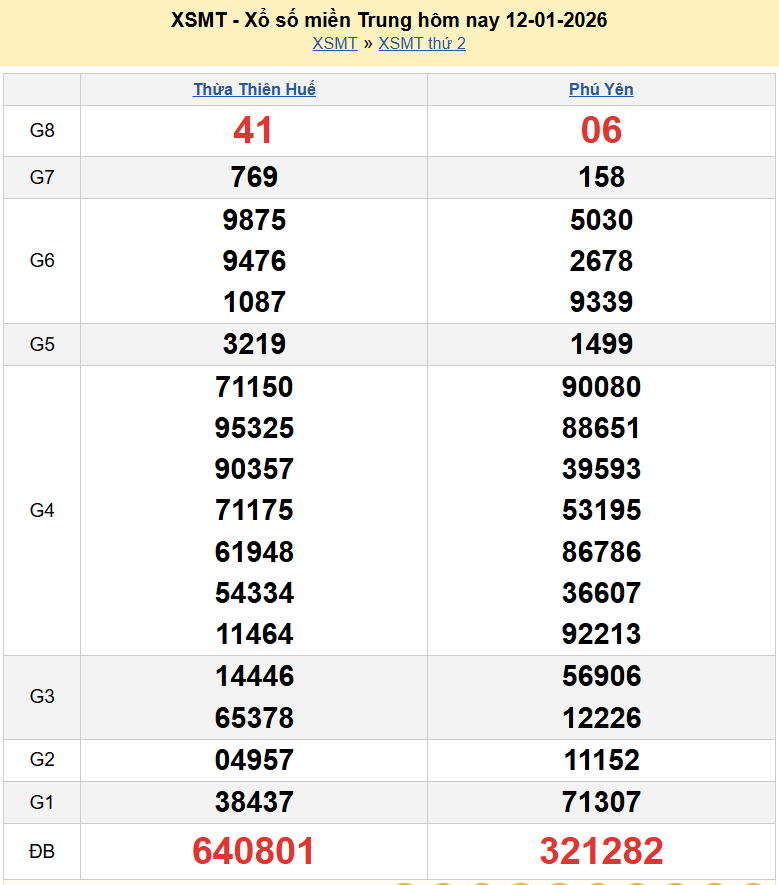779x885 pixels.
Task: Select the G4 number 86786
Action: click(x=601, y=552)
